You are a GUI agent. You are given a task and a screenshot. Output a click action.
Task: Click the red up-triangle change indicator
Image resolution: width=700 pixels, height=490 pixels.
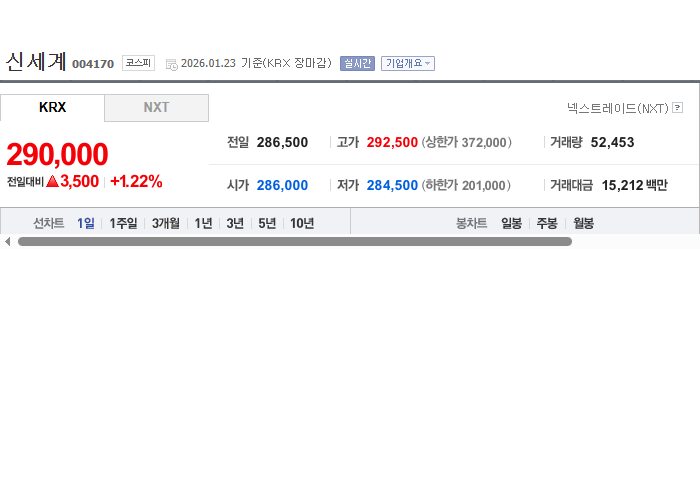pyautogui.click(x=52, y=181)
